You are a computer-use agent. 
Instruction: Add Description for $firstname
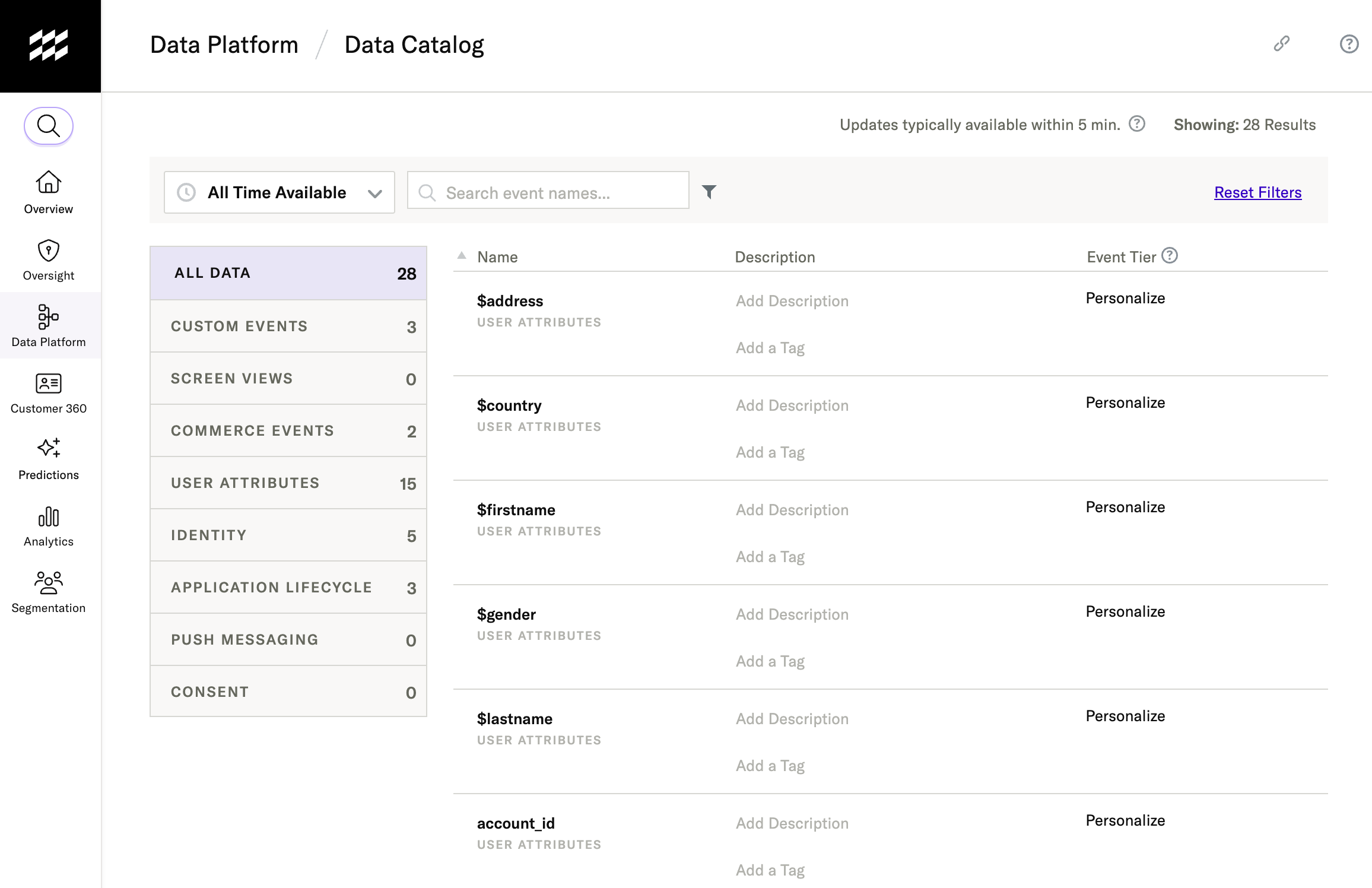(792, 510)
